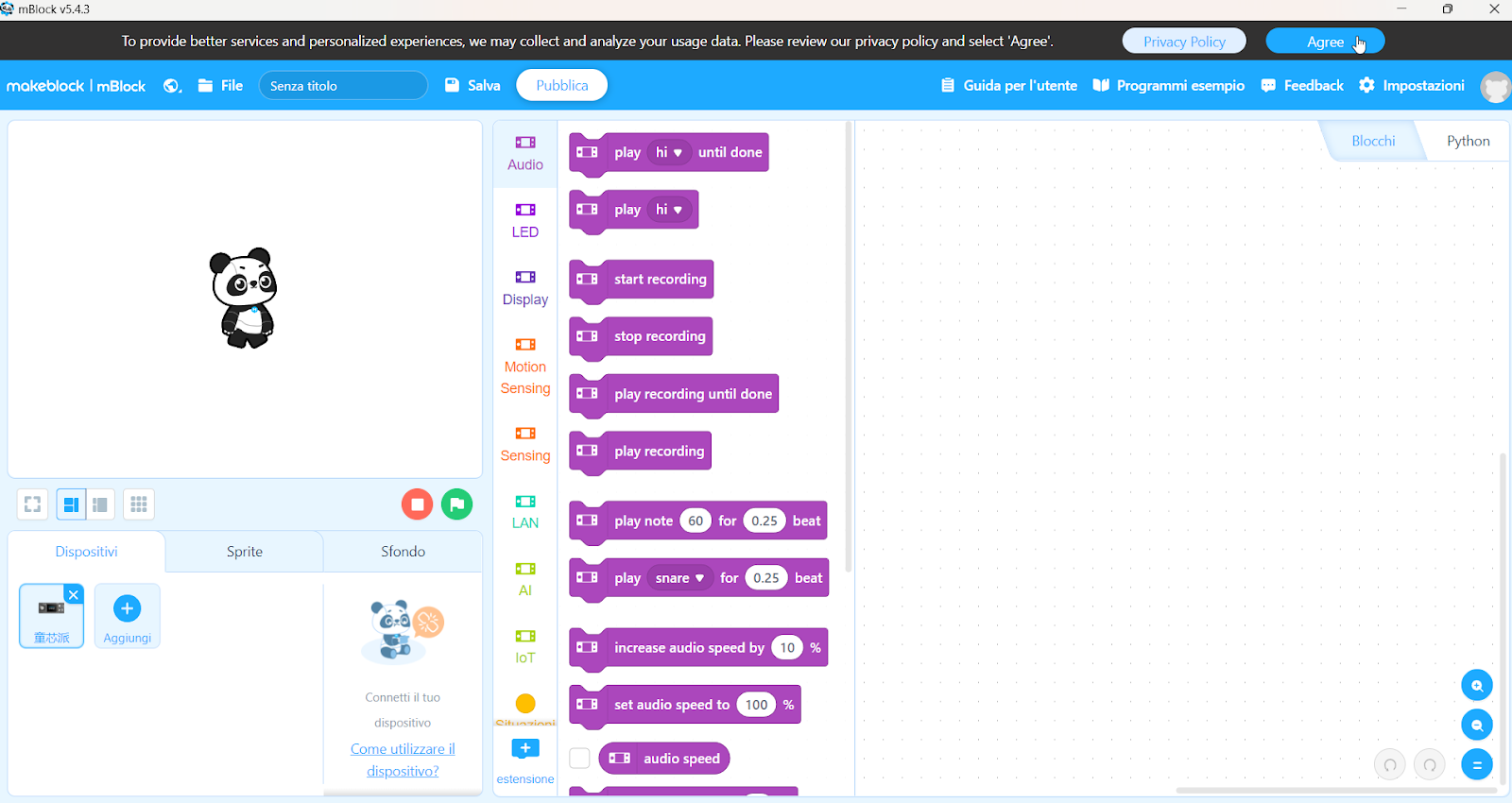Open hi dropdown in second play block

click(668, 210)
